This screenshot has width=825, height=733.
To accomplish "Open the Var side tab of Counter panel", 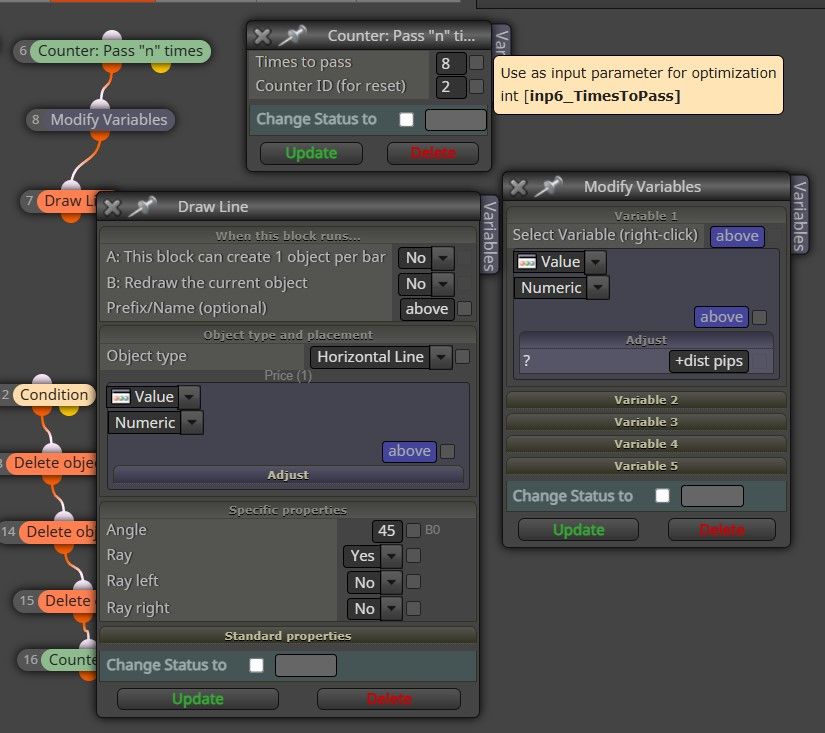I will [501, 42].
